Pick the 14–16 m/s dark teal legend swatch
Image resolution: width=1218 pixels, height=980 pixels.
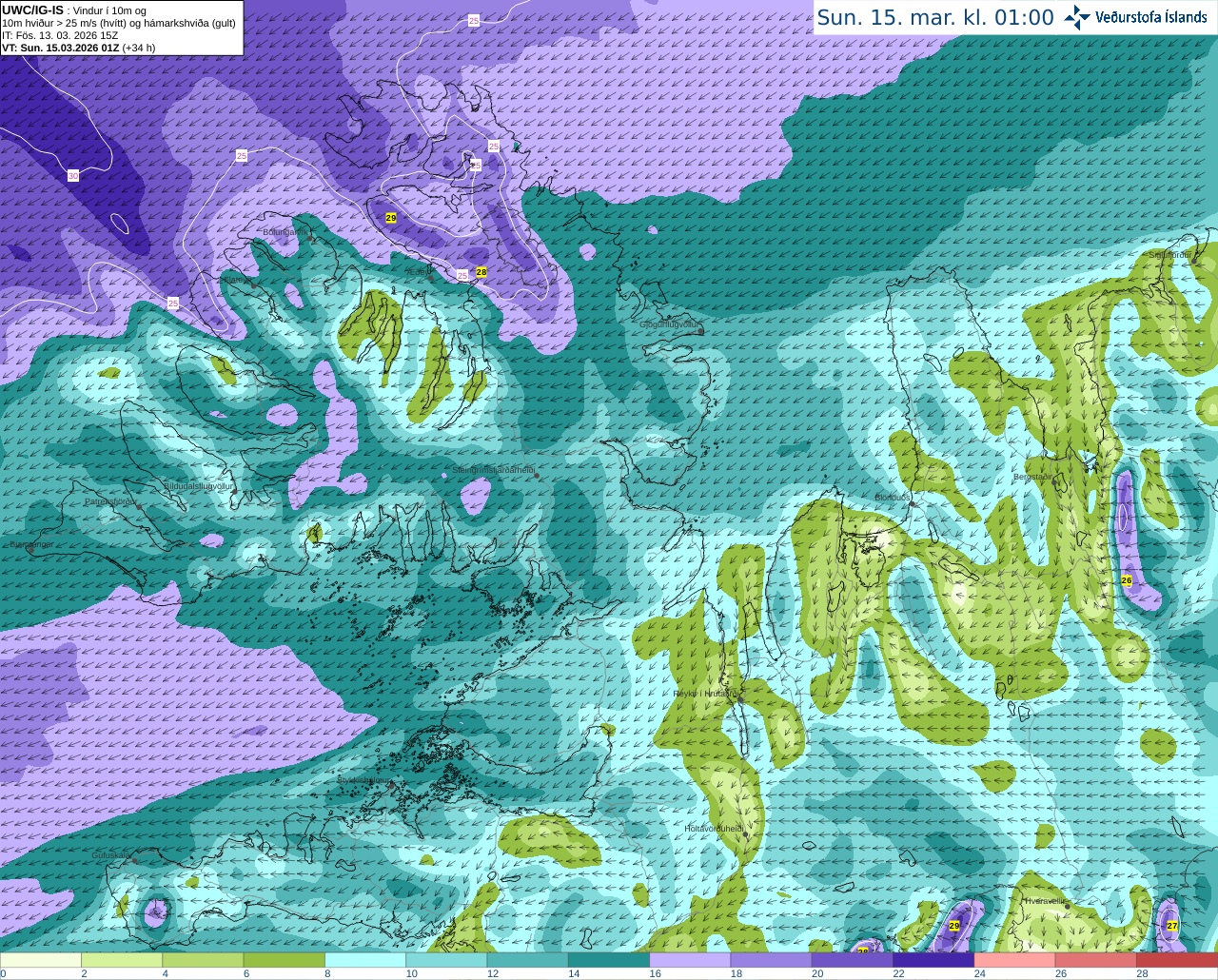[x=609, y=960]
